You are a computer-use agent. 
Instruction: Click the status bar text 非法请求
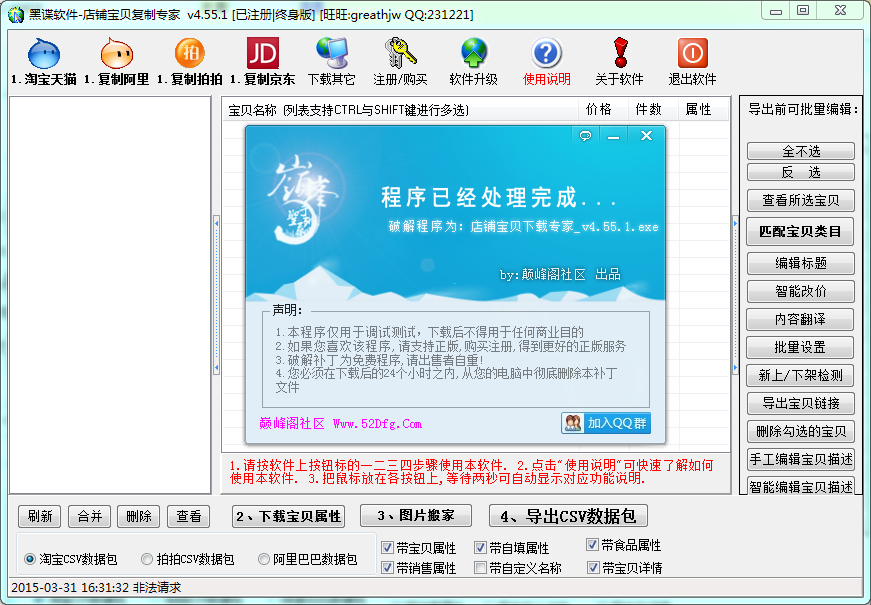pyautogui.click(x=157, y=588)
